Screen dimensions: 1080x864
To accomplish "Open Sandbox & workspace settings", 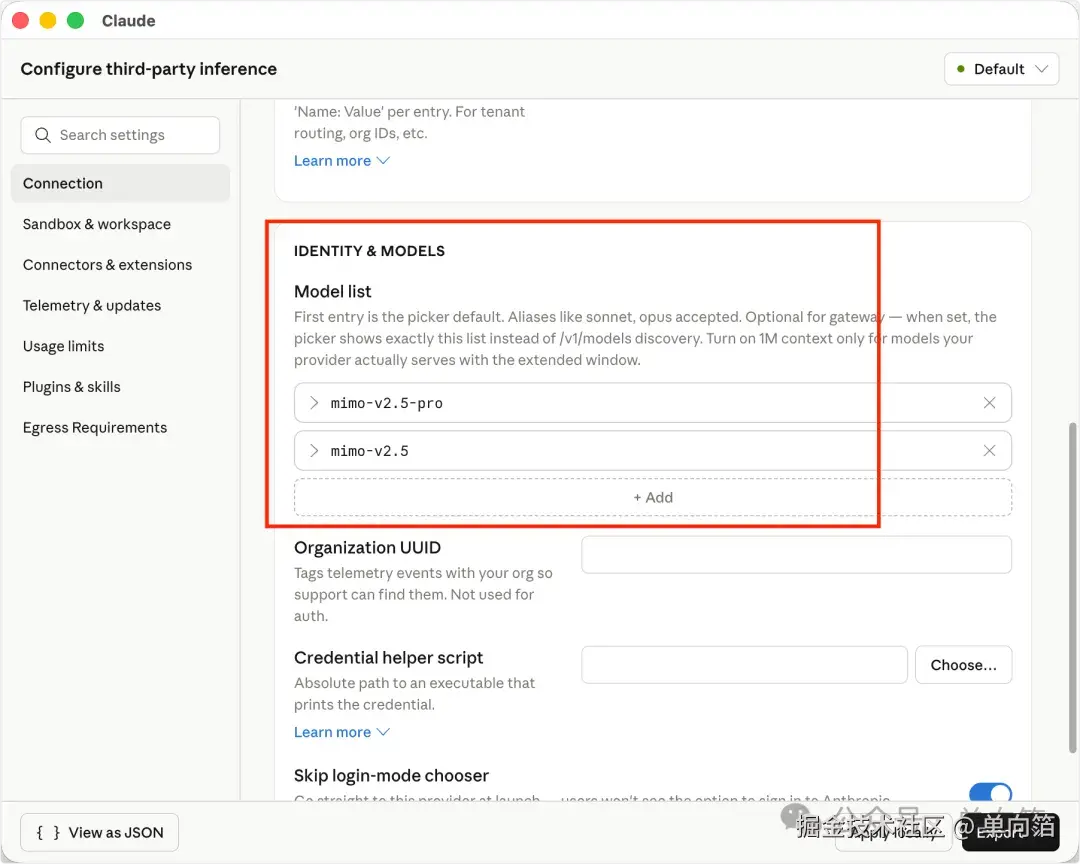I will point(96,224).
